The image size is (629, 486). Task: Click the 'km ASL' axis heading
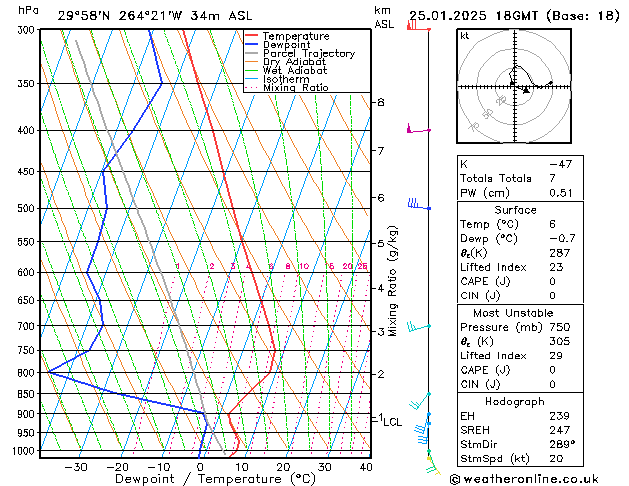click(384, 17)
